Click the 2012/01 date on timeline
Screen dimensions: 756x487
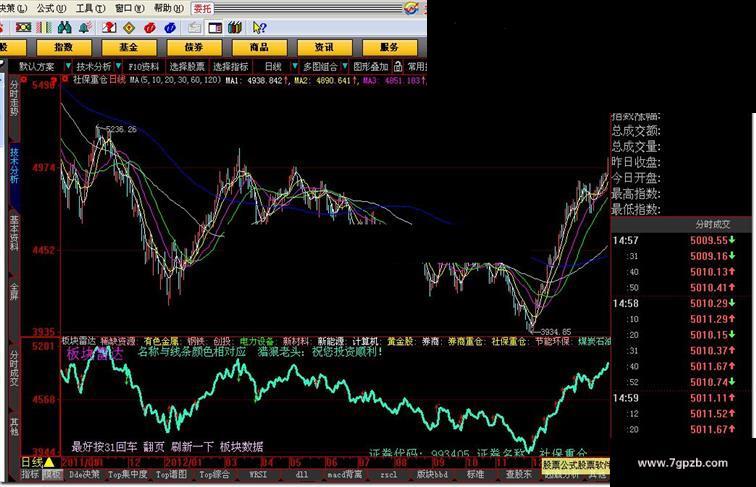point(185,462)
